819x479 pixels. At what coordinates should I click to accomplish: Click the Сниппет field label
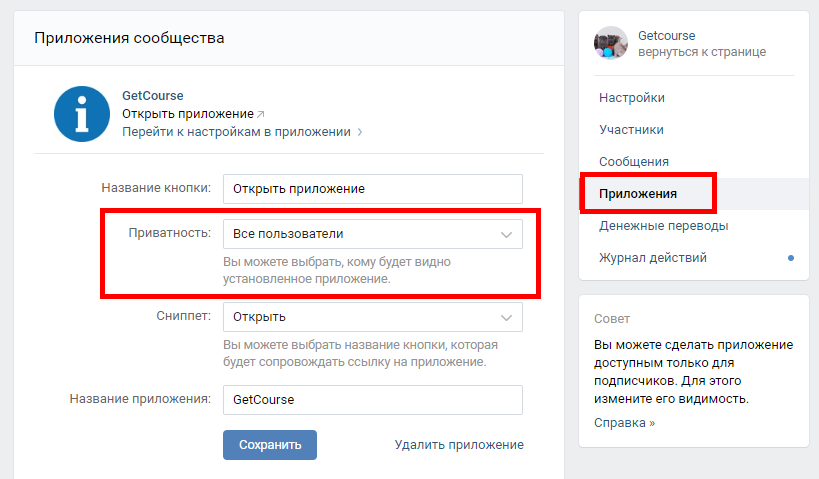183,316
